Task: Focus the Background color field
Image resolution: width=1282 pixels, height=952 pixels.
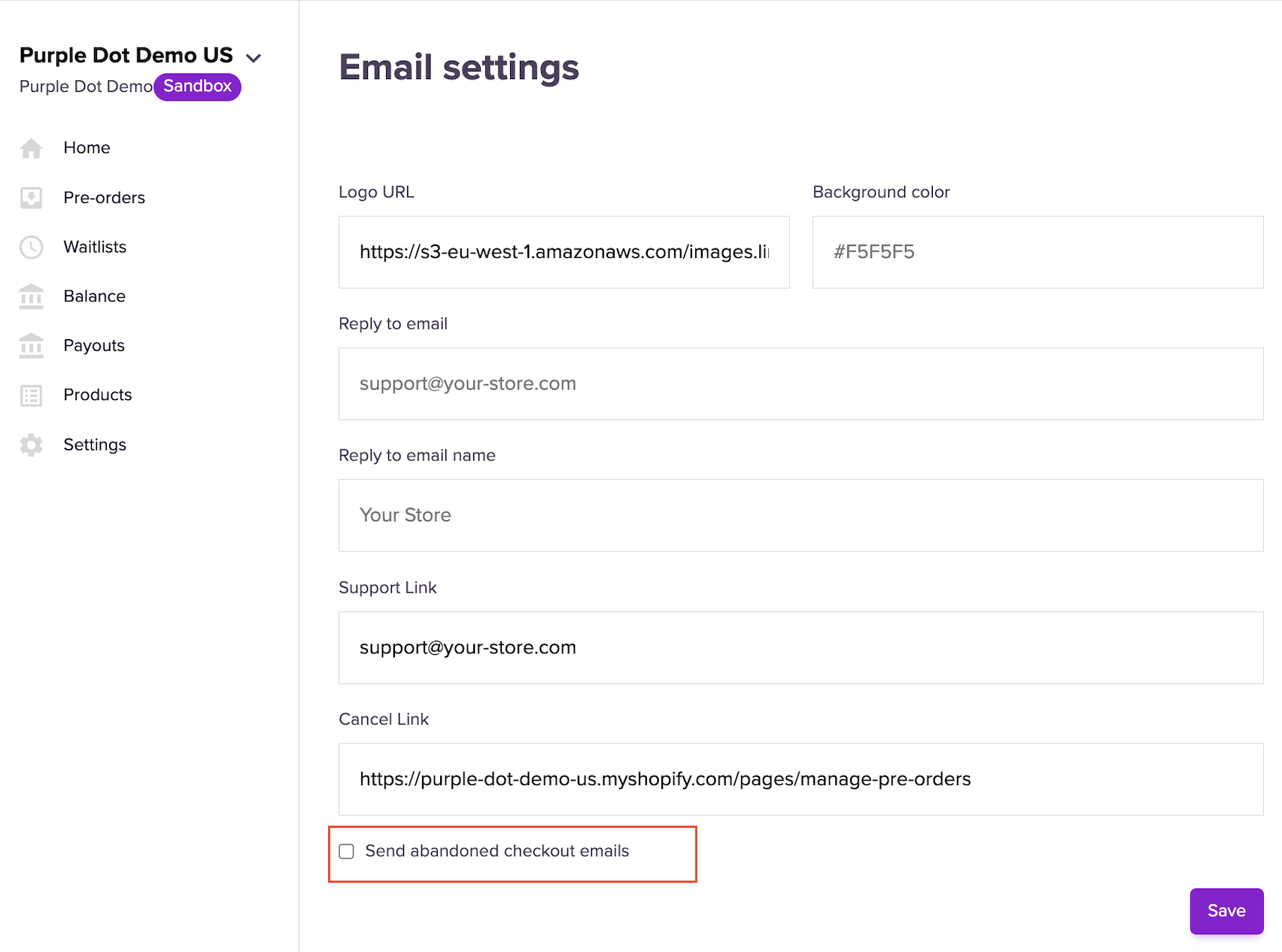Action: pos(1037,253)
